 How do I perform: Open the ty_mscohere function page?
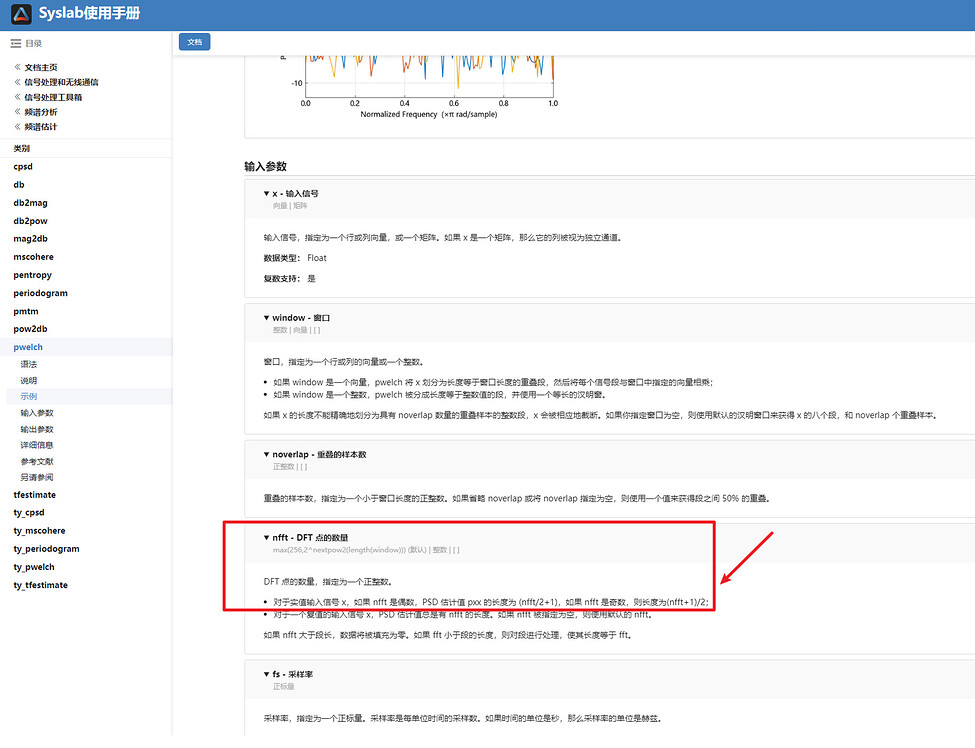click(39, 530)
